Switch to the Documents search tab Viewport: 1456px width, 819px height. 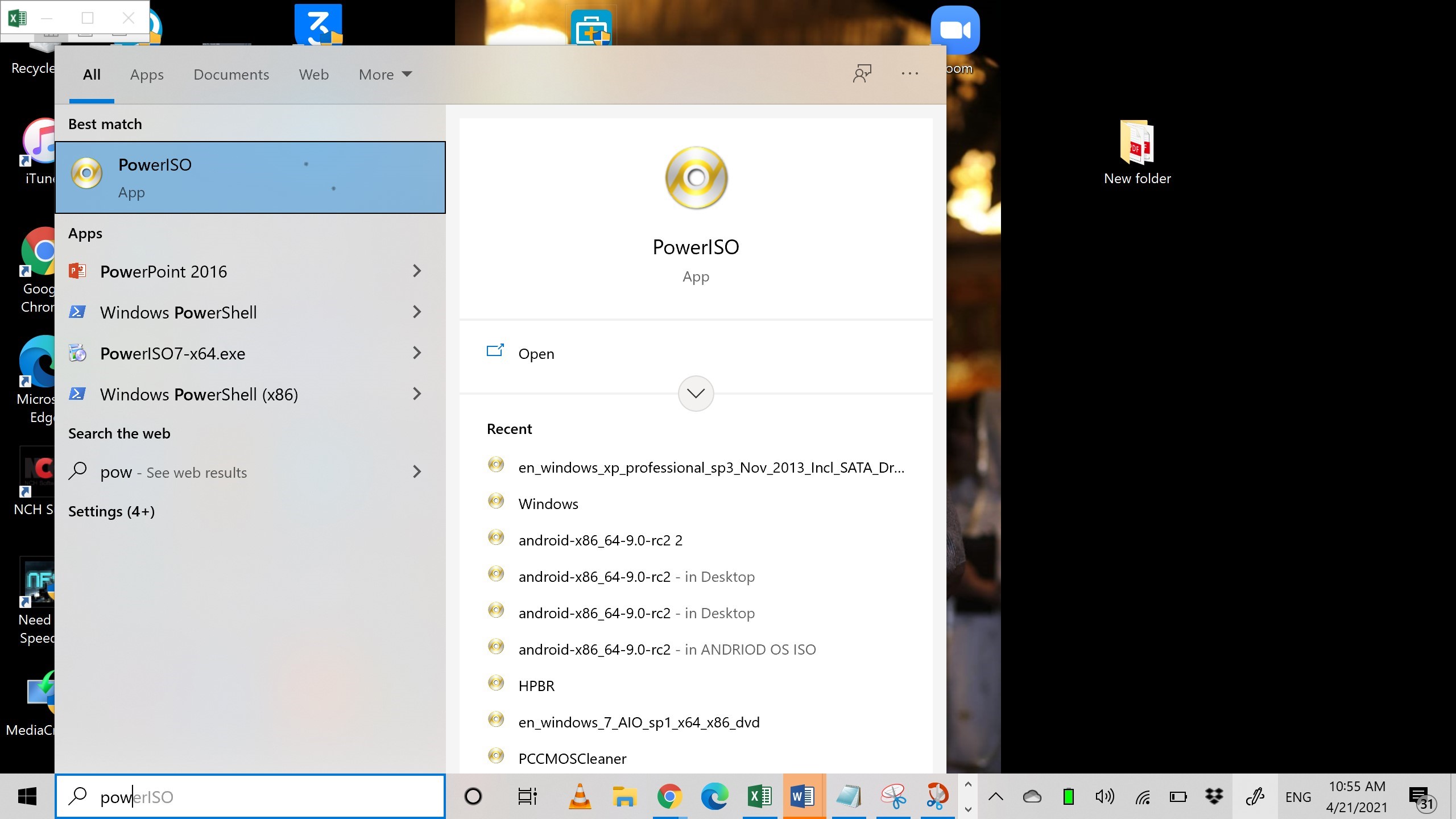231,75
